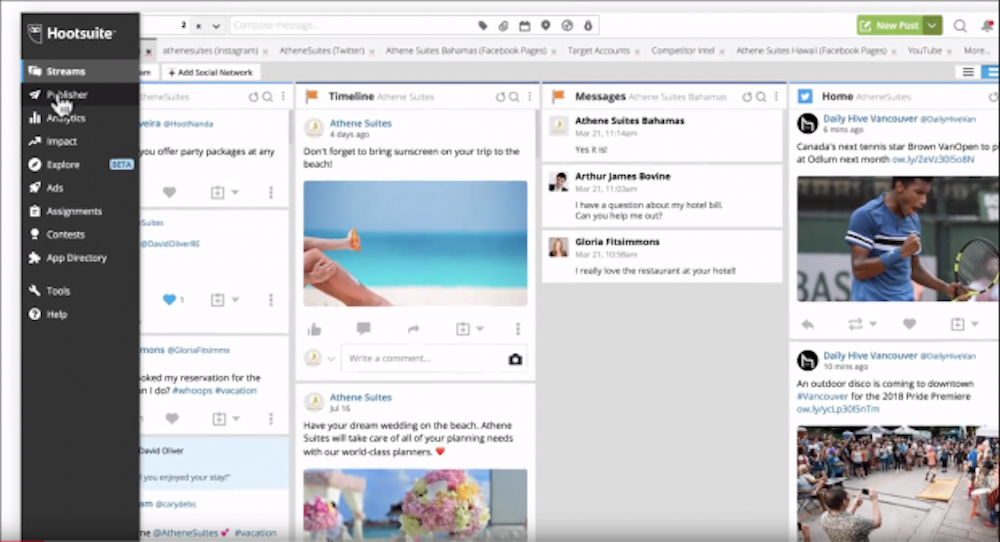The height and width of the screenshot is (542, 1000).
Task: Refresh the Timeline stream
Action: point(500,97)
